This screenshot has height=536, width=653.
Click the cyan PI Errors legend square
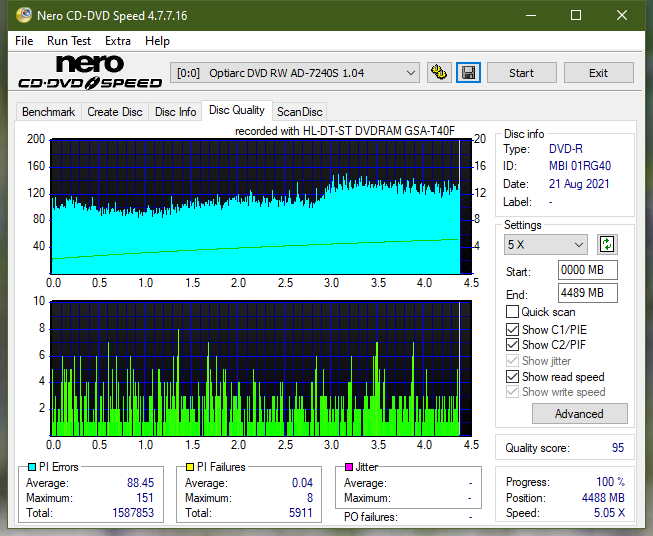tap(32, 467)
